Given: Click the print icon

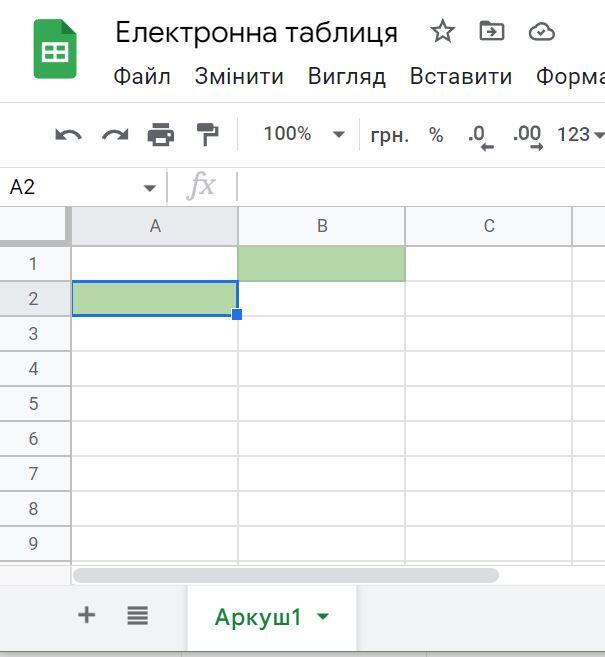Looking at the screenshot, I should [161, 135].
